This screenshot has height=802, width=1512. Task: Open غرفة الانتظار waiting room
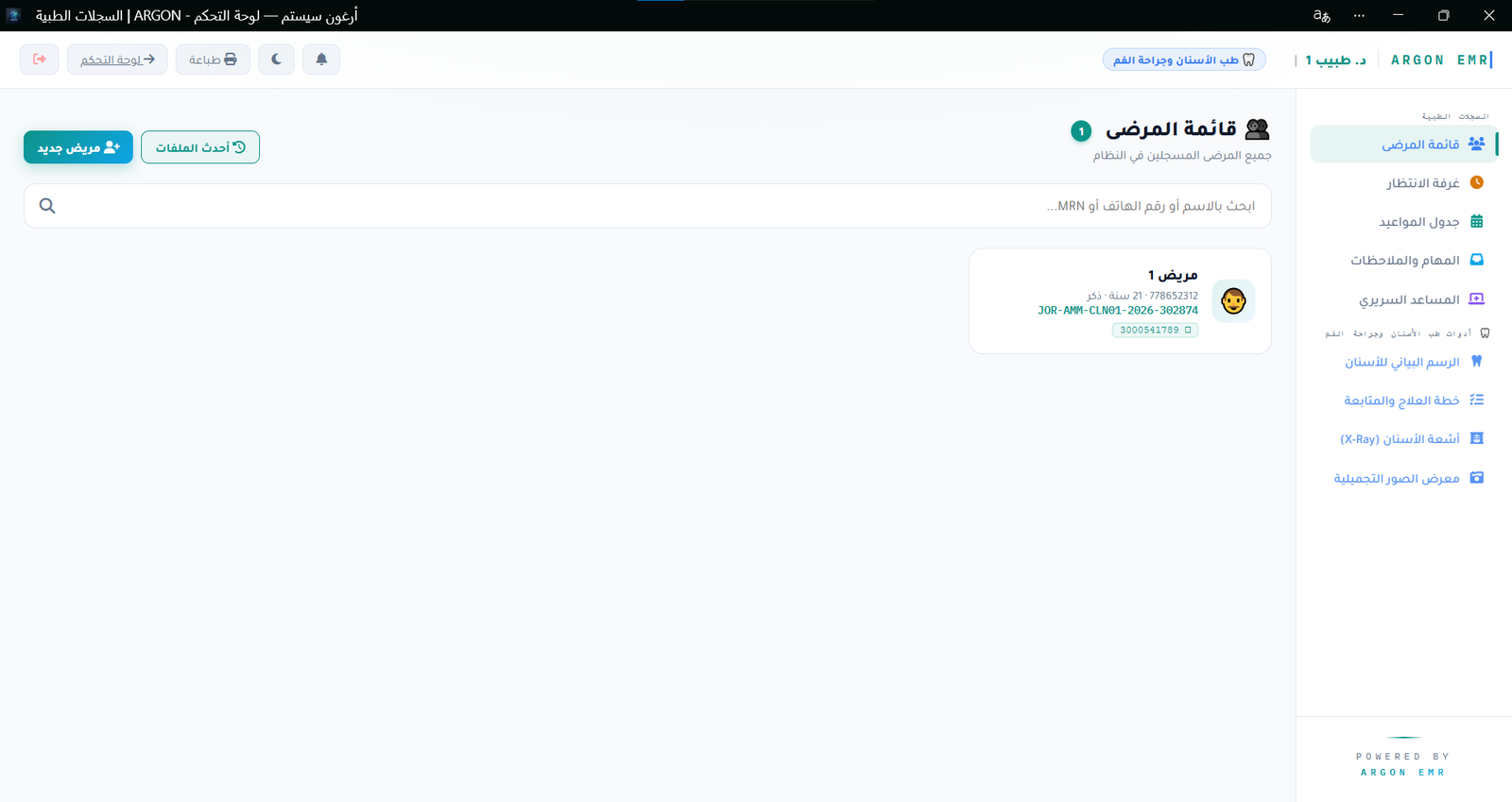point(1404,182)
